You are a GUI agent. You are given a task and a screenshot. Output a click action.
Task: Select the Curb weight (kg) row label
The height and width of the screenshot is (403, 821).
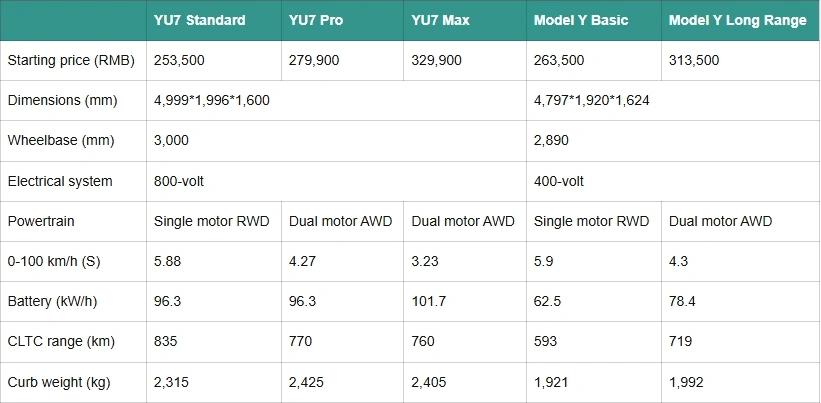pyautogui.click(x=56, y=382)
